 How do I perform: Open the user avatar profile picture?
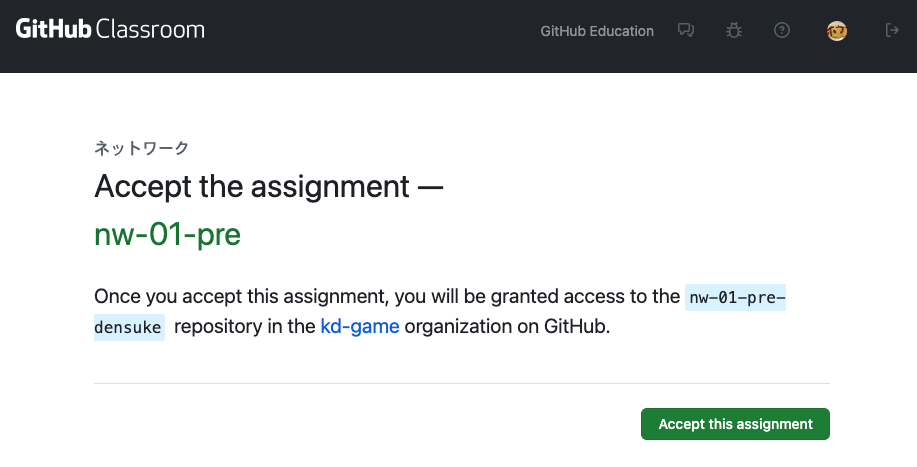tap(837, 30)
